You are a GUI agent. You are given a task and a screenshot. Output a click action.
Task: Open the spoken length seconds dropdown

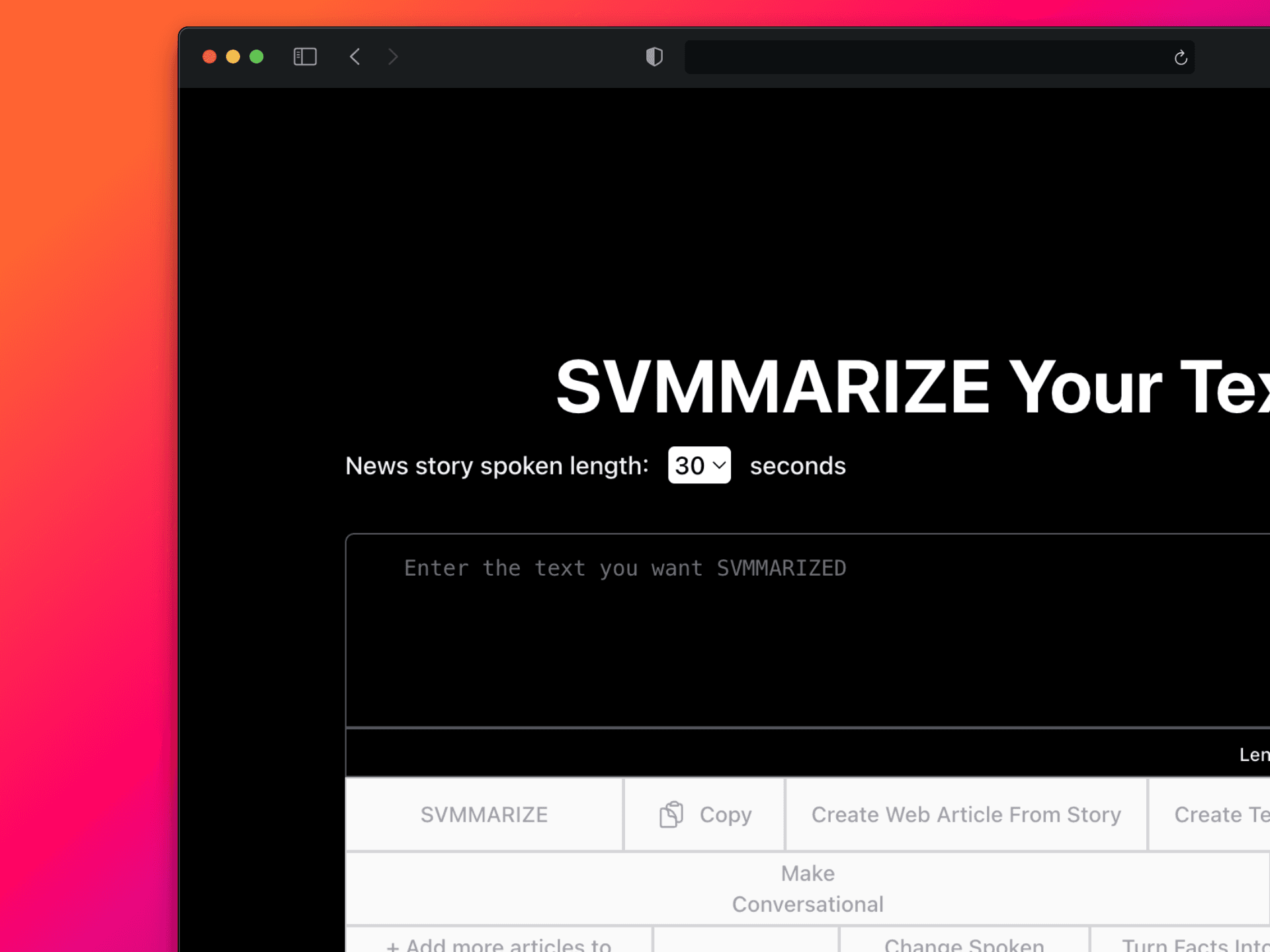coord(699,465)
